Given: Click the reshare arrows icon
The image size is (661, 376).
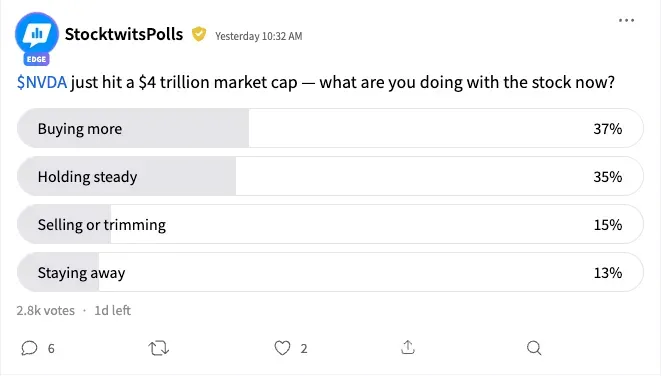Looking at the screenshot, I should click(159, 348).
